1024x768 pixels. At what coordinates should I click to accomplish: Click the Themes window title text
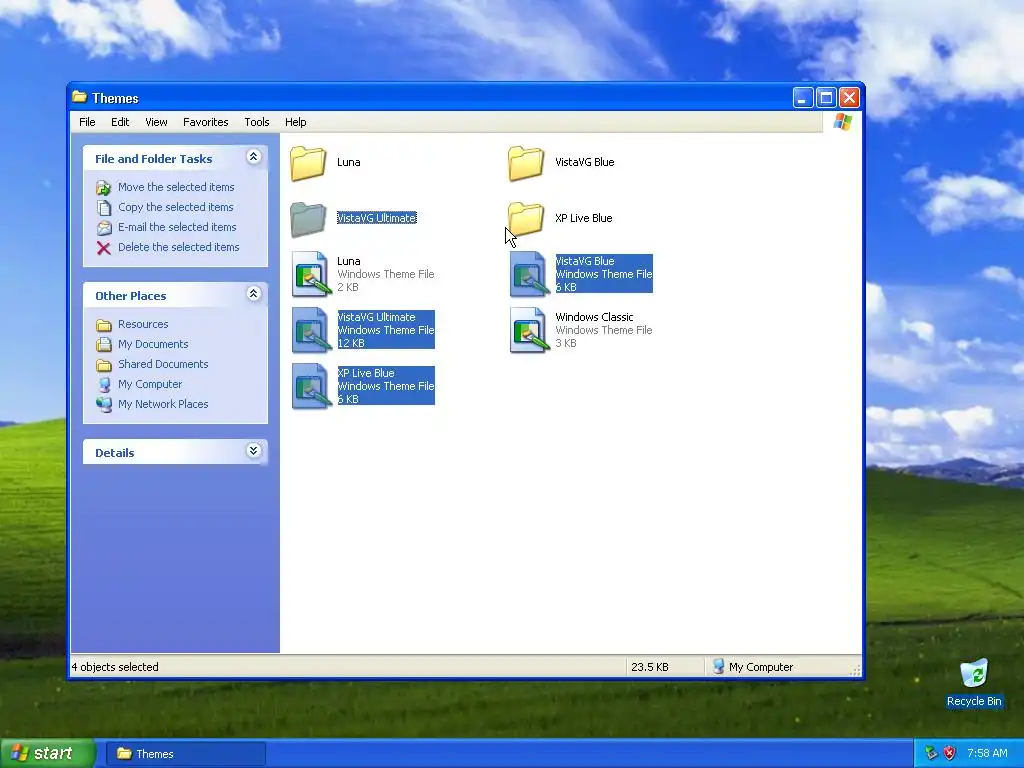[115, 98]
